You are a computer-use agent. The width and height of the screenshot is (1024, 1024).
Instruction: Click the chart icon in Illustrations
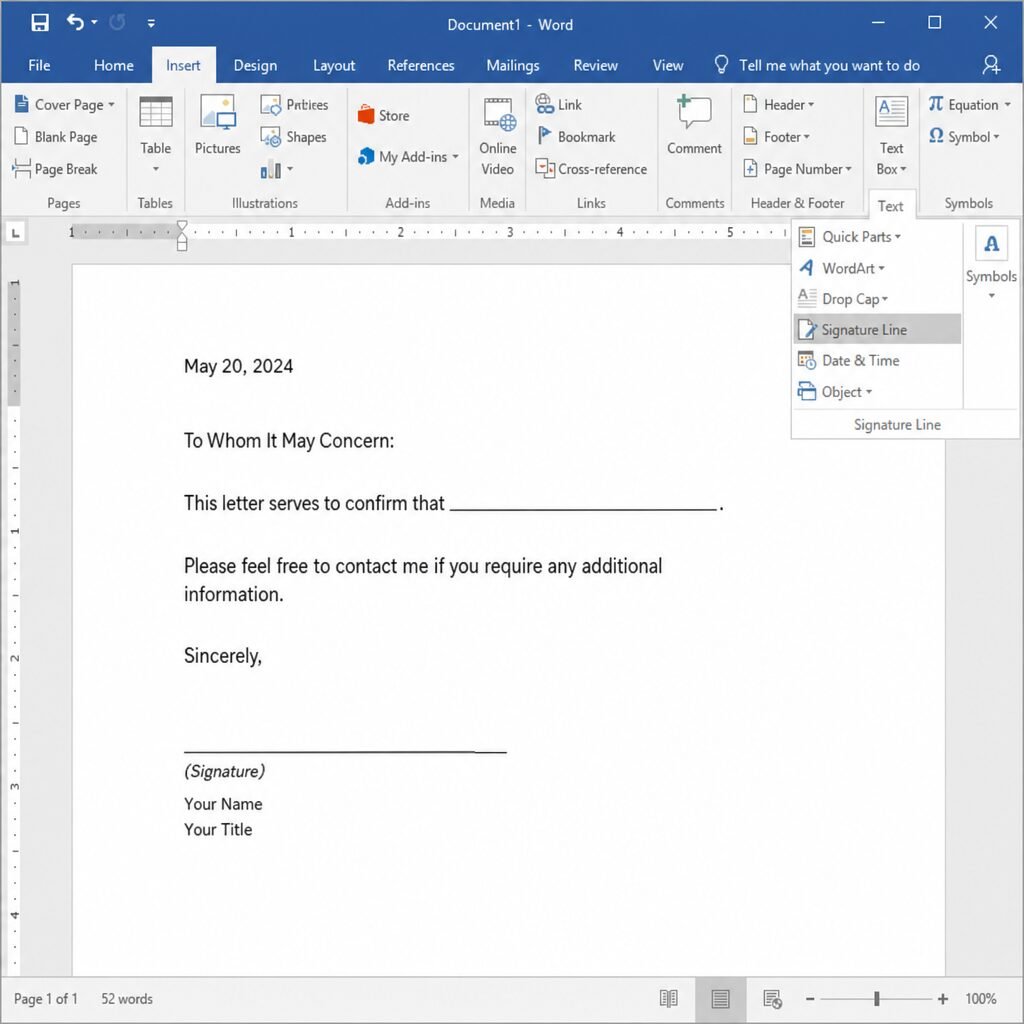click(x=270, y=170)
